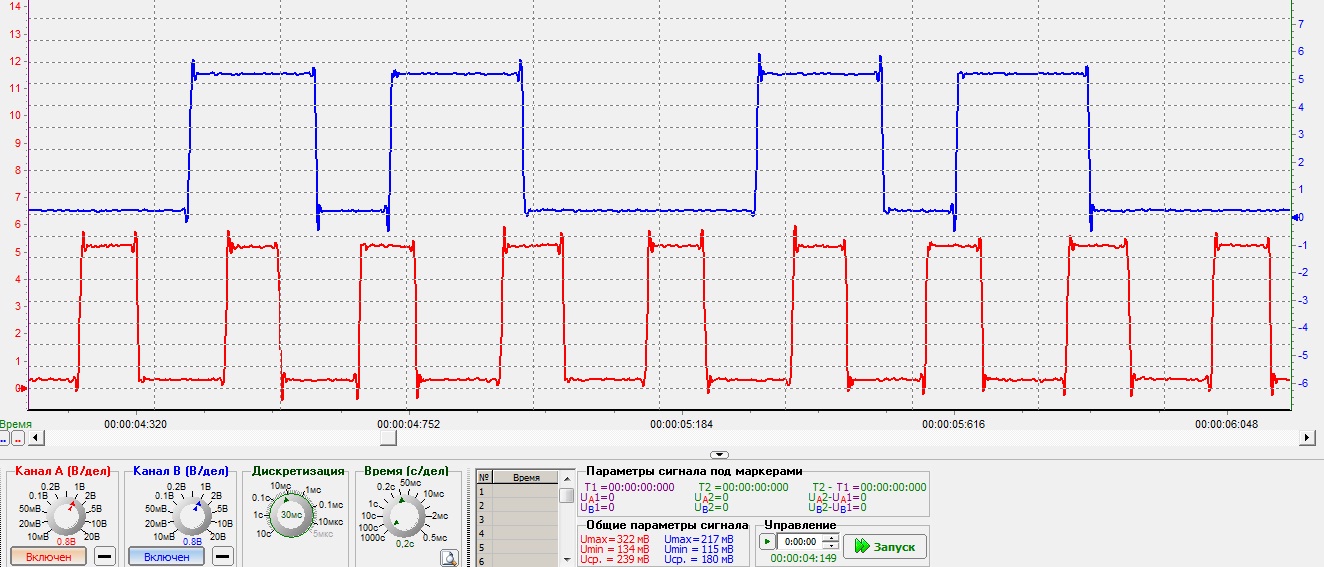Viewport: 1324px width, 567px height.
Task: Click the right arrow of the horizontal scrollbar
Action: (x=1308, y=438)
